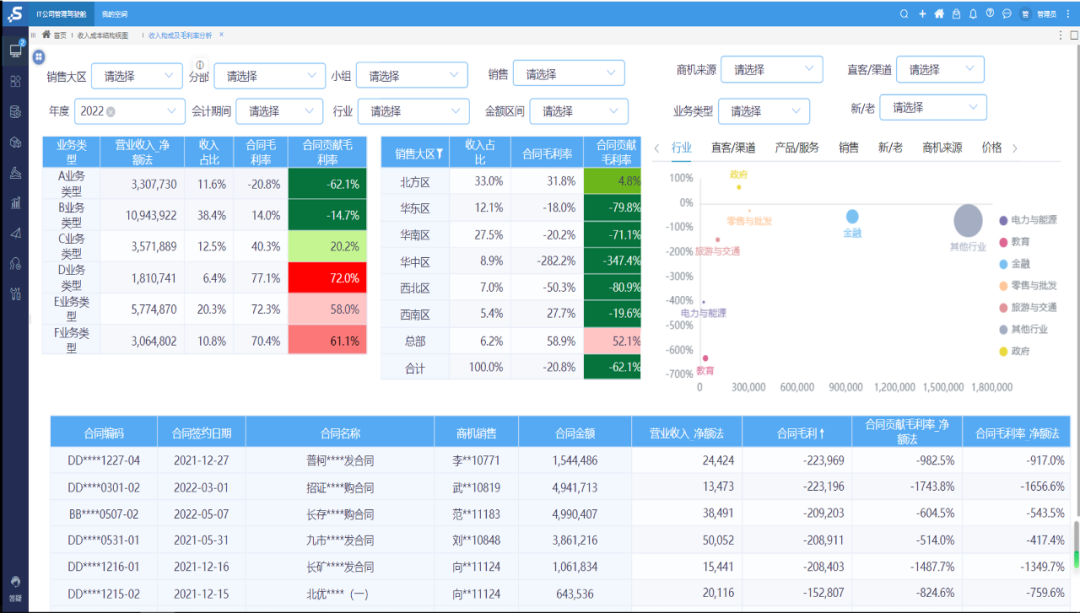
Task: Switch to chart tab 销售
Action: pos(849,147)
